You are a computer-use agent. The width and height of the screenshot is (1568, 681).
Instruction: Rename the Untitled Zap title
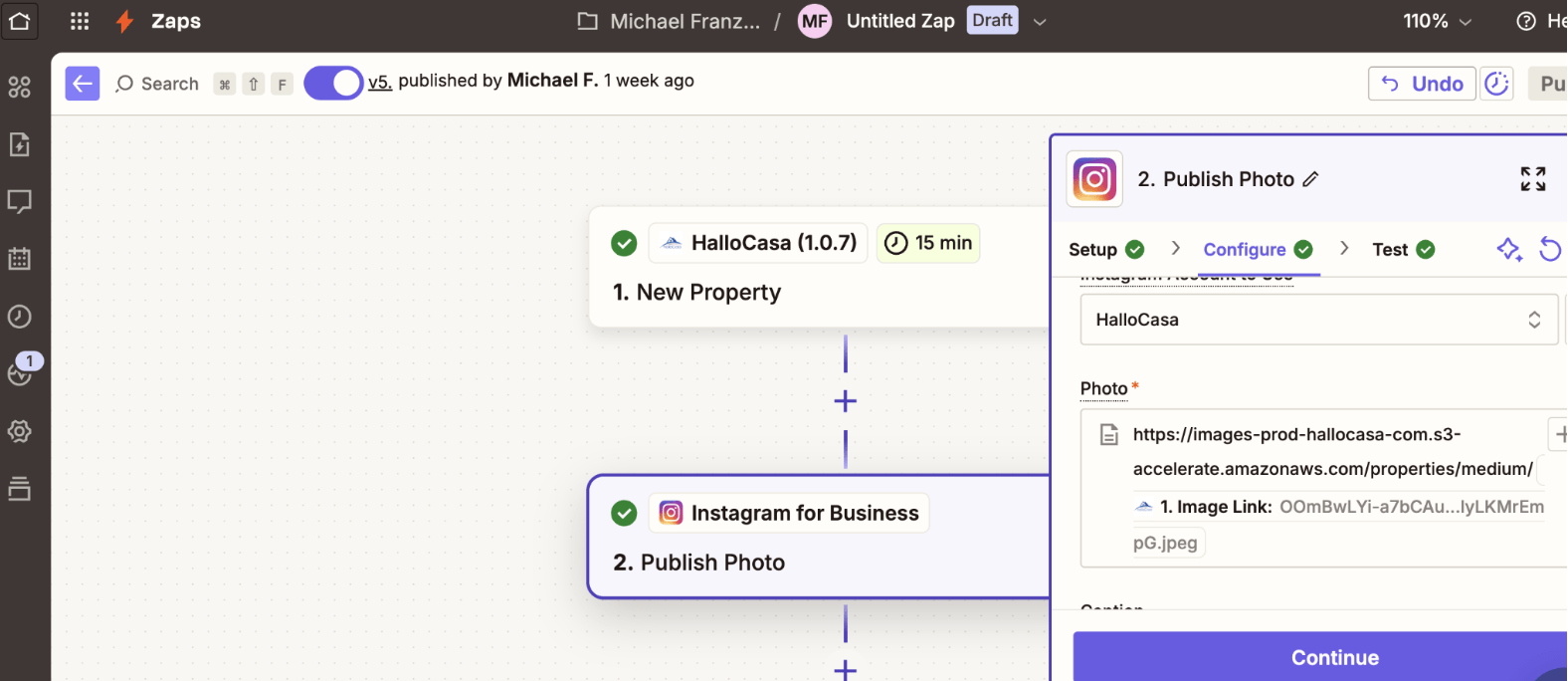(900, 21)
